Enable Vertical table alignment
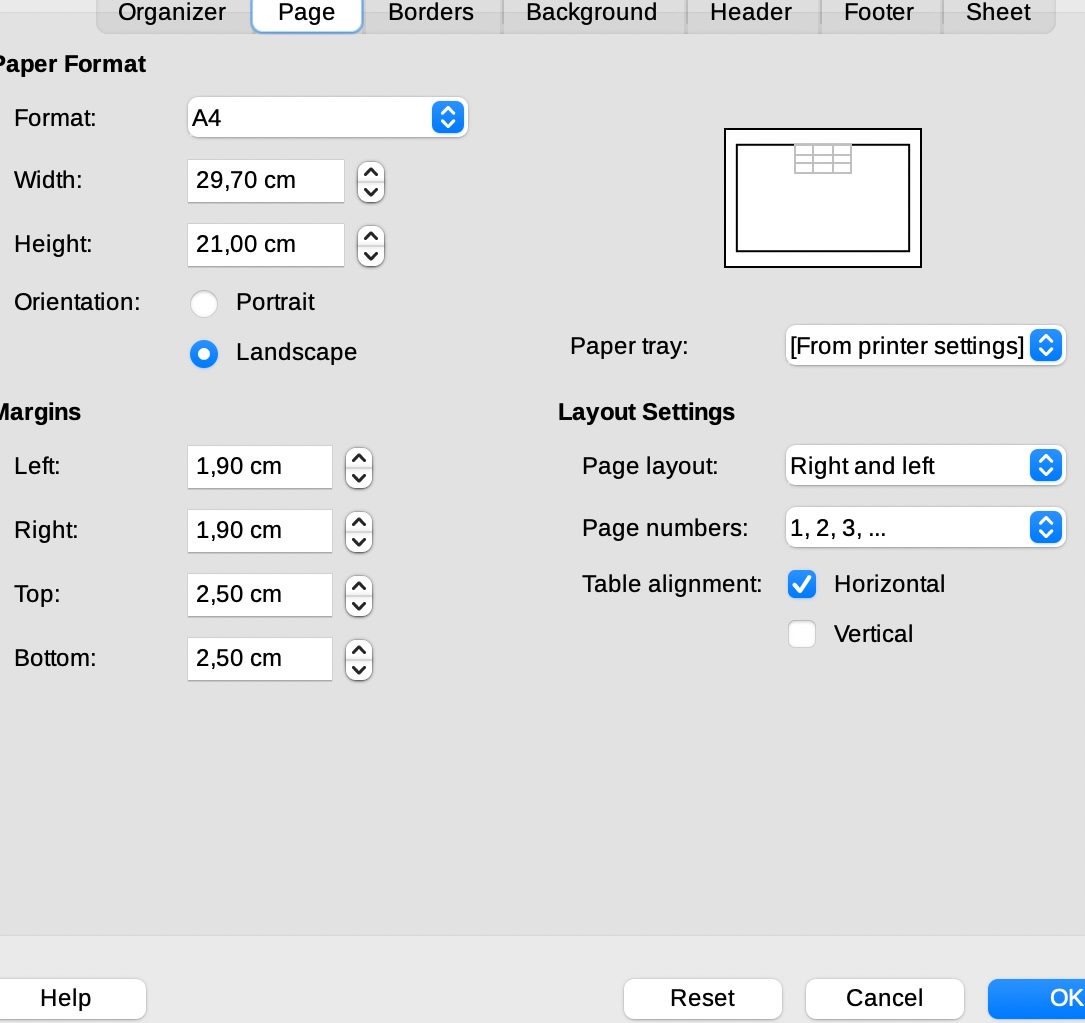The width and height of the screenshot is (1085, 1023). click(x=802, y=635)
